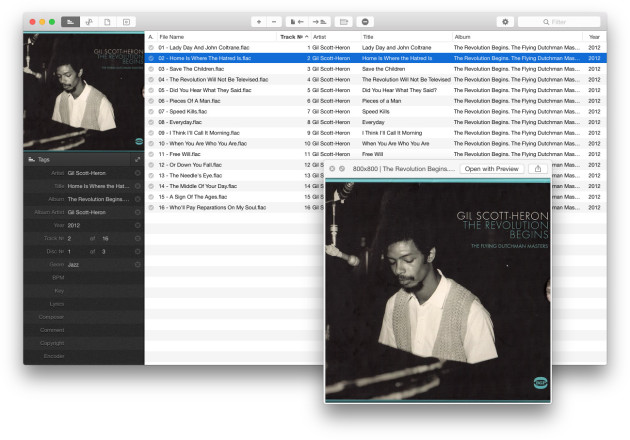Click the plus button to add files

[x=259, y=21]
